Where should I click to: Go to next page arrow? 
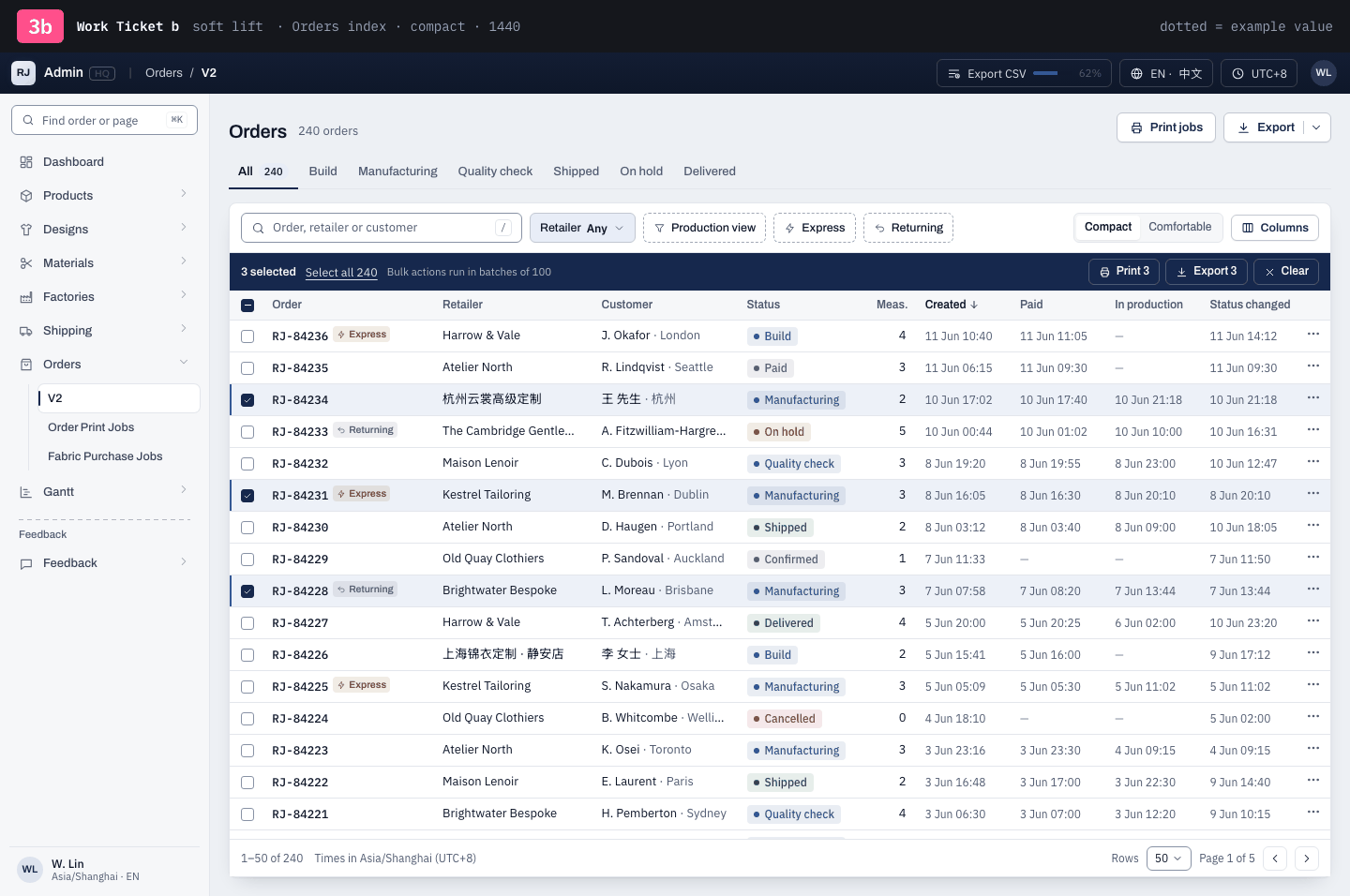coord(1307,859)
